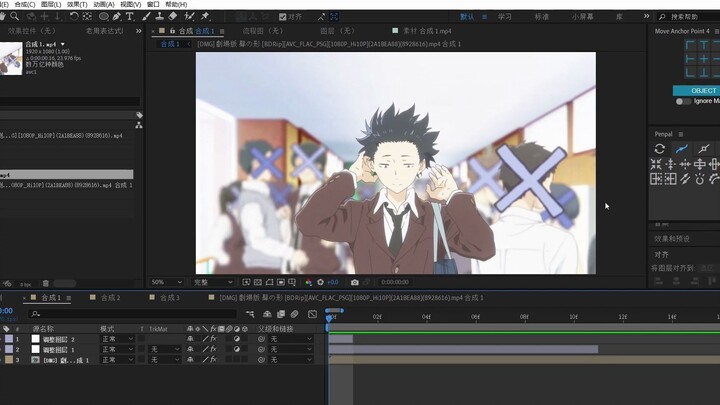Screen dimensions: 720x405
Task: Click the reset exposure icon
Action: click(x=321, y=282)
